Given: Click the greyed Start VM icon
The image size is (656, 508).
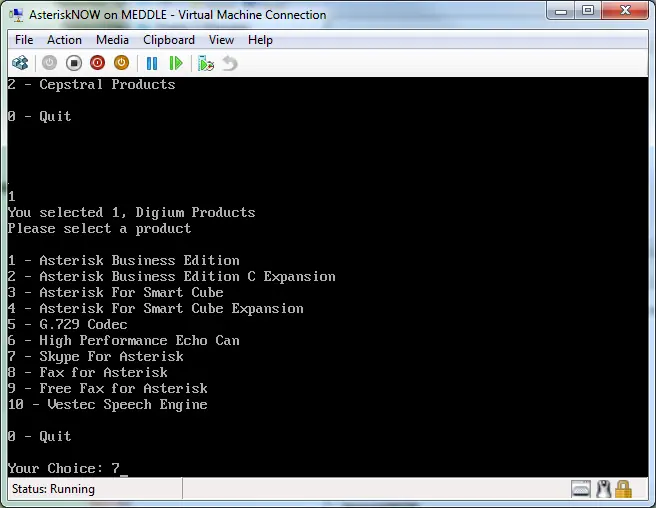Looking at the screenshot, I should tap(49, 63).
